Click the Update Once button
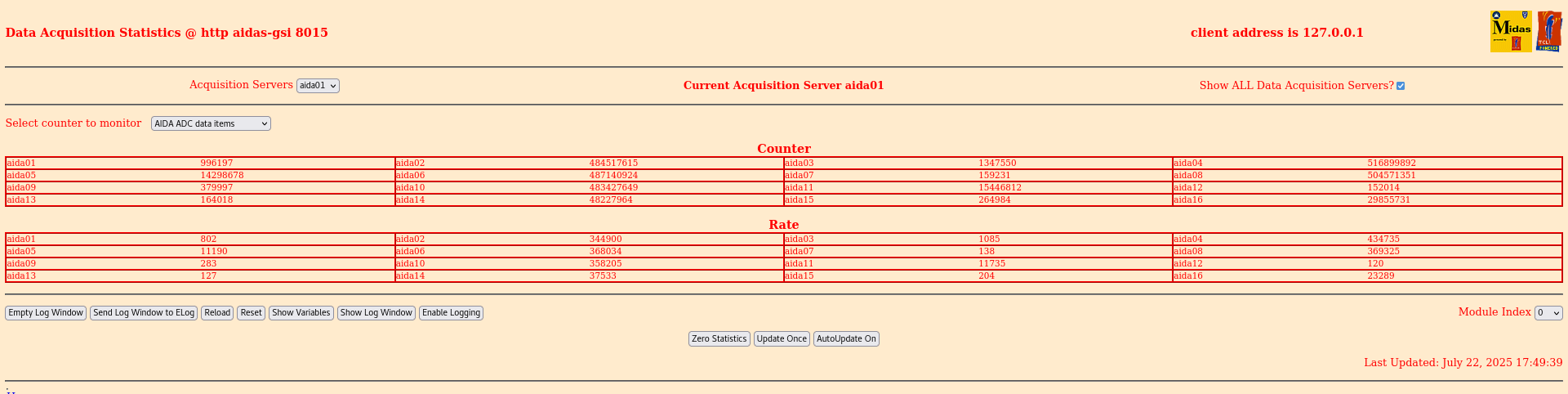This screenshot has height=394, width=1568. (x=782, y=338)
